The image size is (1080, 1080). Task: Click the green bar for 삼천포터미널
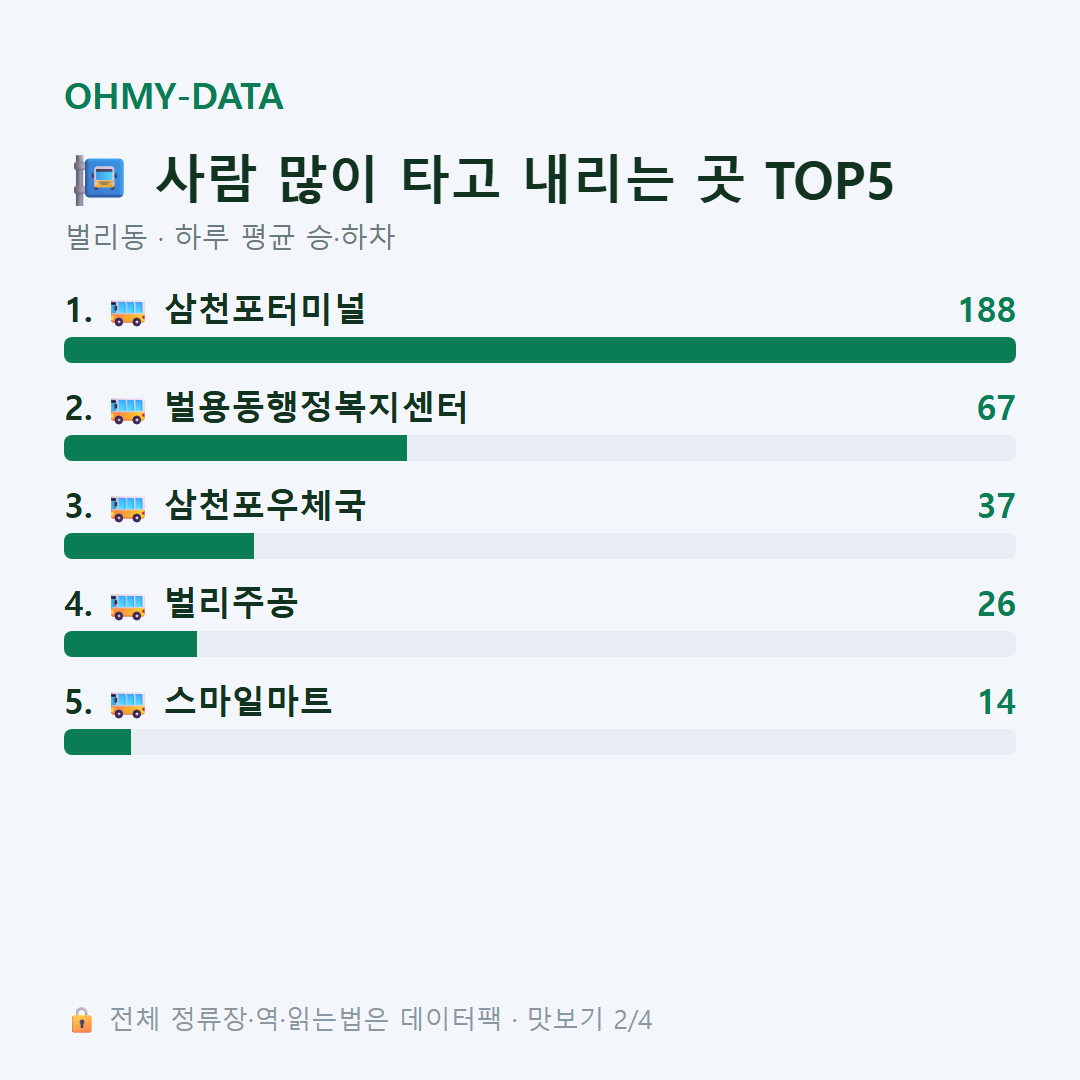coord(540,350)
